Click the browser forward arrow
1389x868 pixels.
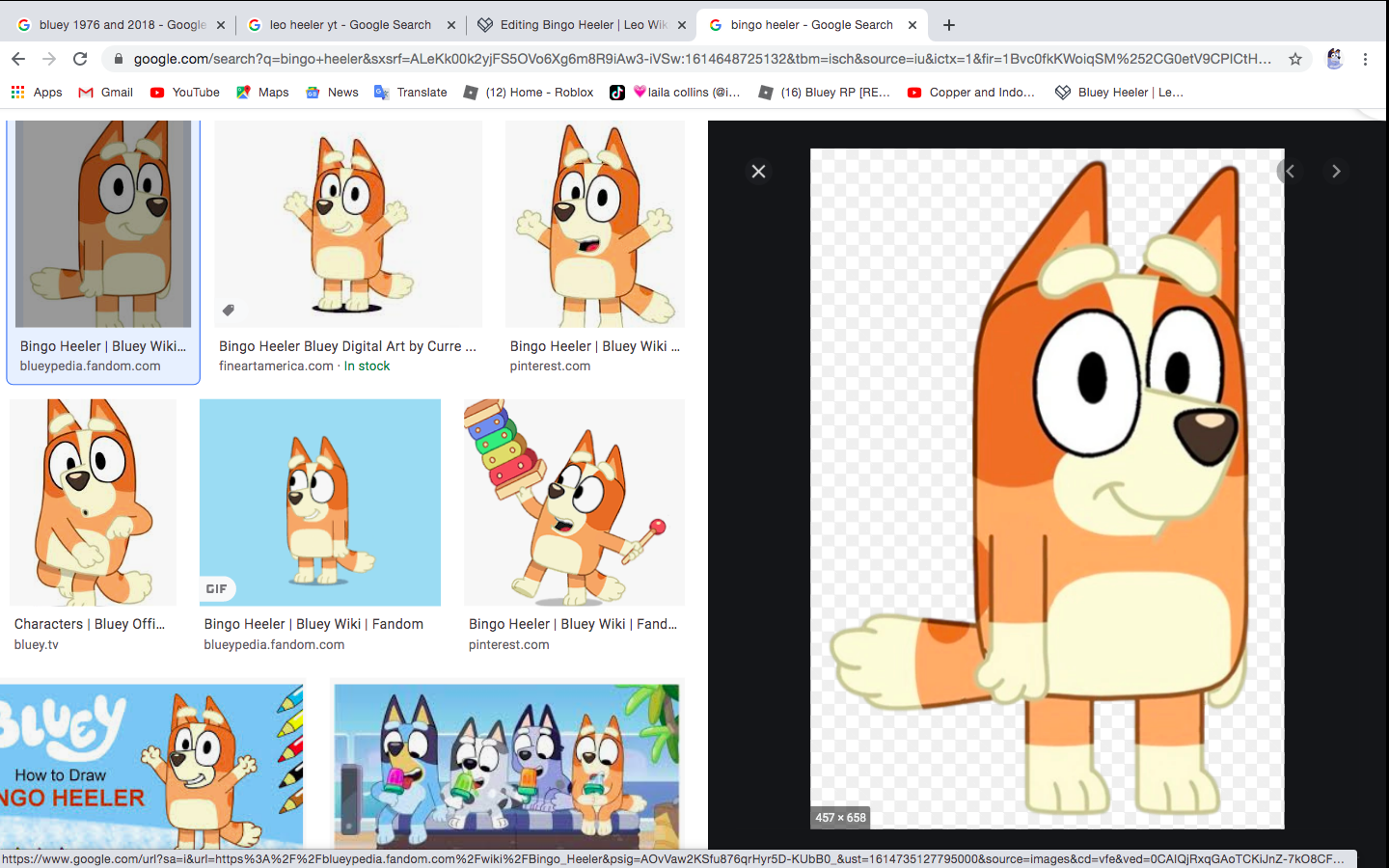[49, 59]
